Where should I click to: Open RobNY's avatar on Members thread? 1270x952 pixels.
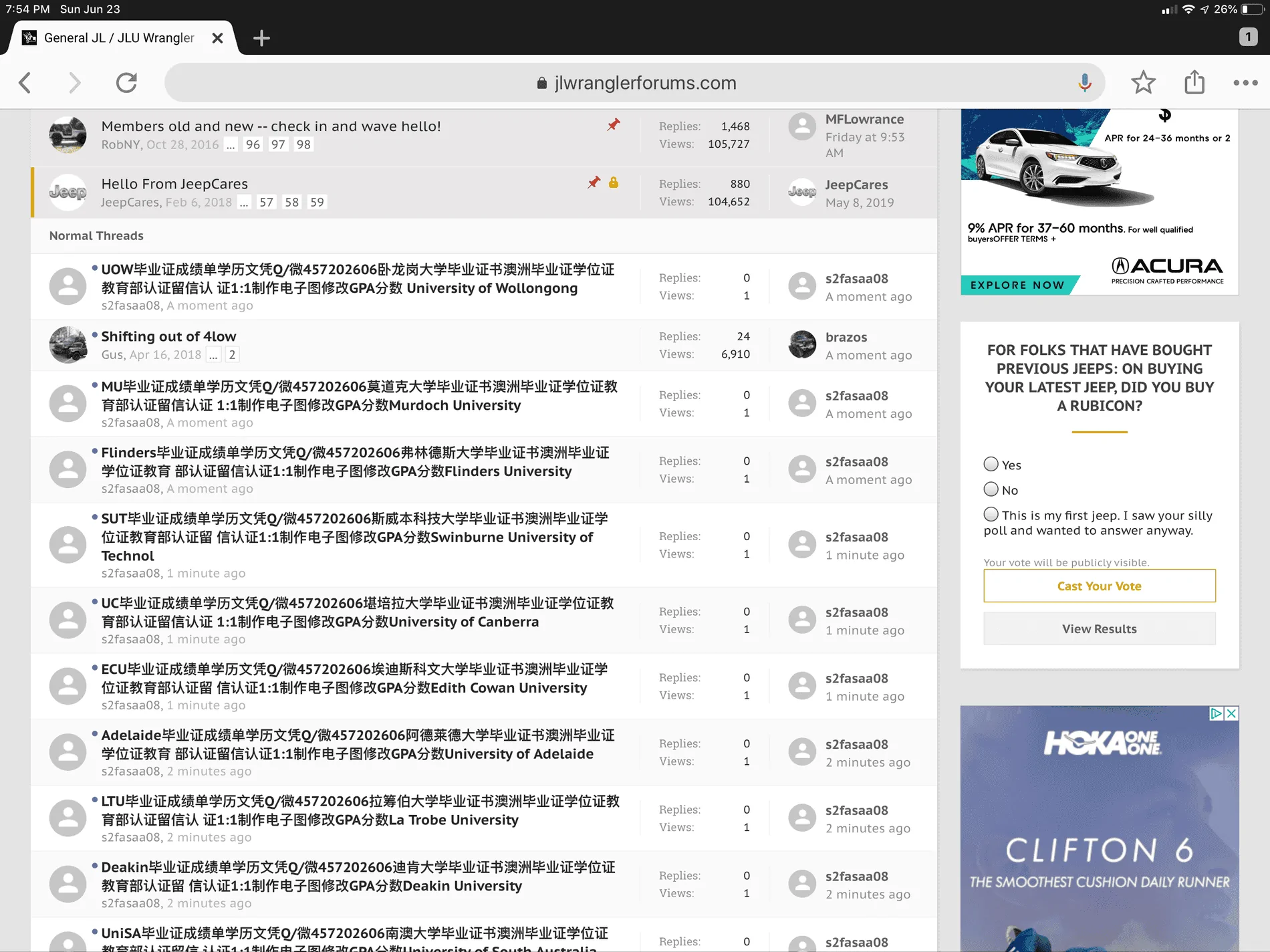[68, 135]
